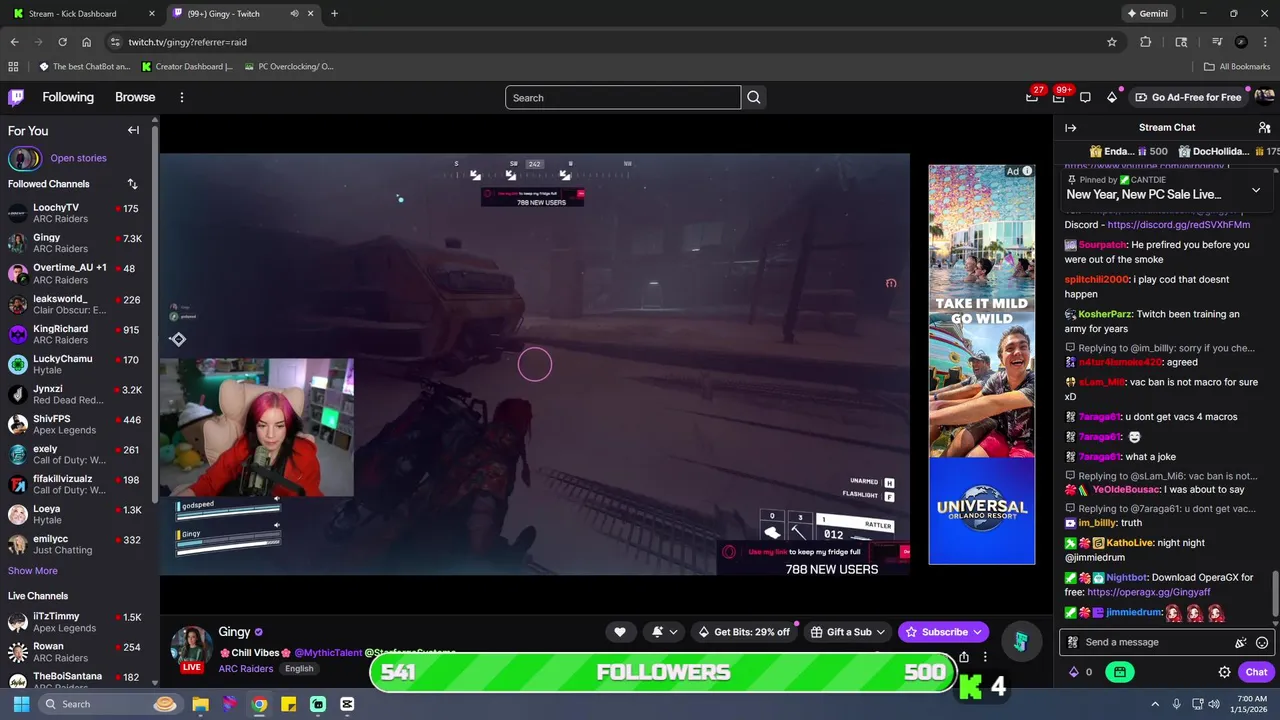Collapse the Stream Chat panel
The image size is (1280, 720).
point(1070,128)
